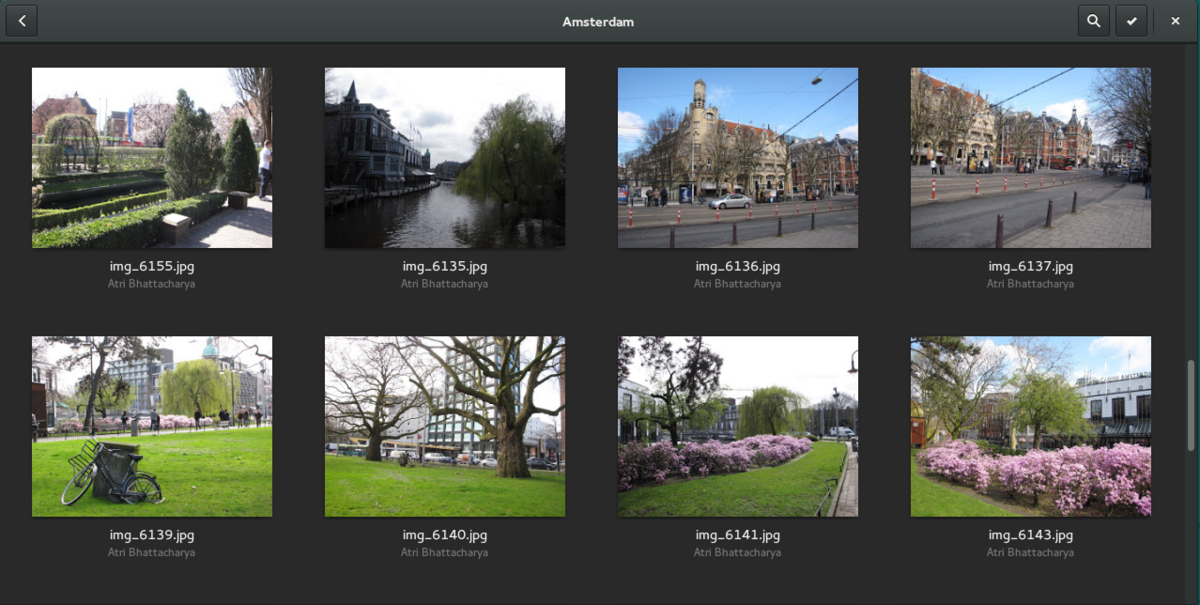Image resolution: width=1200 pixels, height=605 pixels.
Task: Open flower path photo thumbnail img_6141.jpg
Action: 738,426
